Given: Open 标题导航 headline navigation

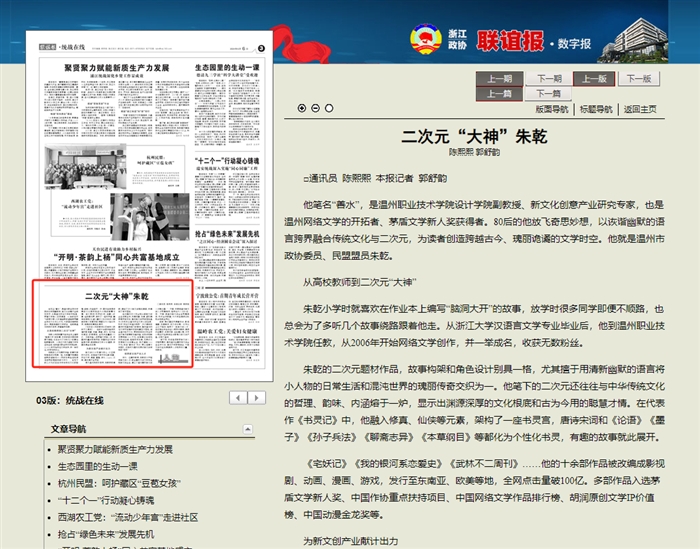Looking at the screenshot, I should click(596, 109).
